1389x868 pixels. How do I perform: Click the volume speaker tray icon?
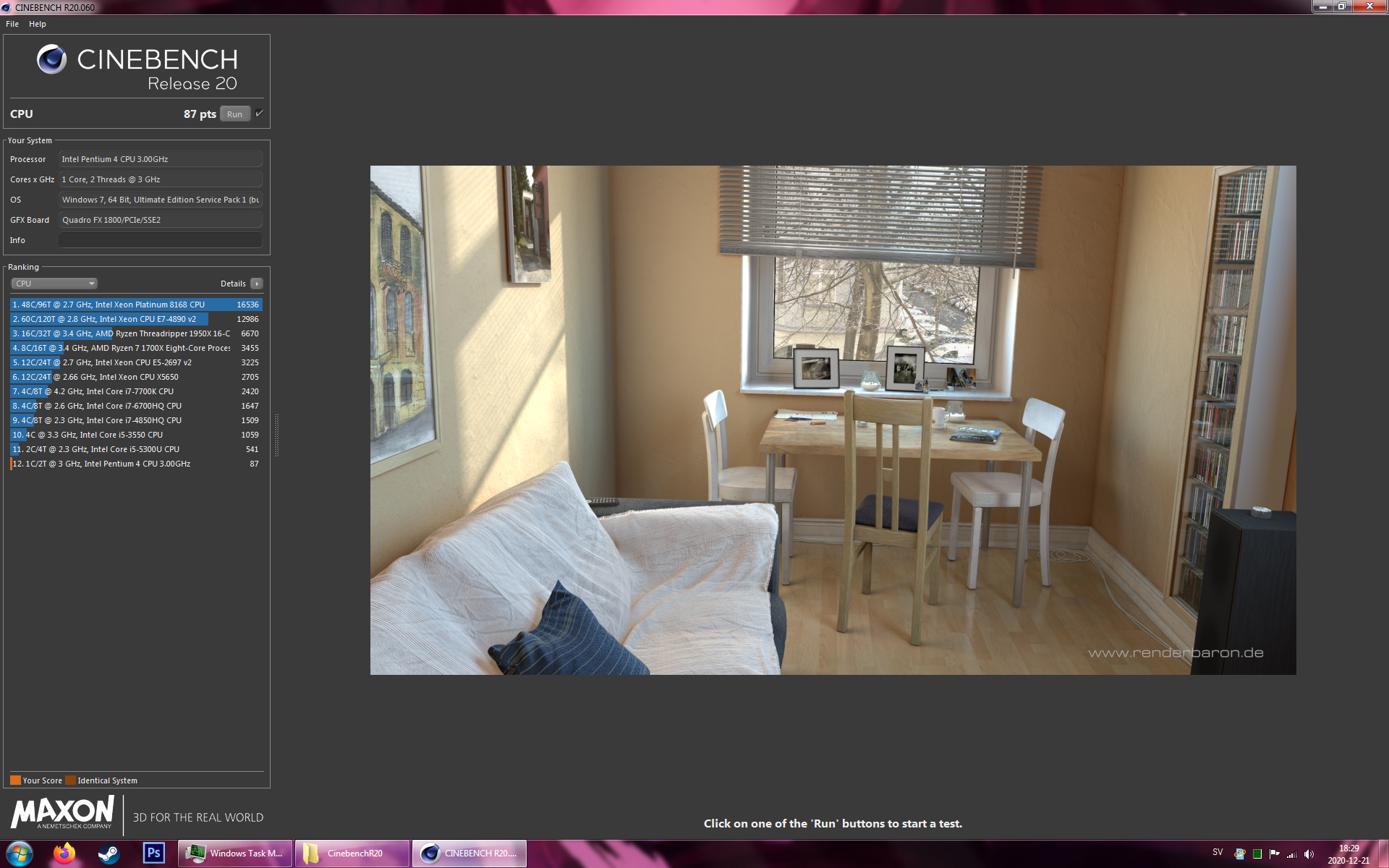click(1309, 854)
